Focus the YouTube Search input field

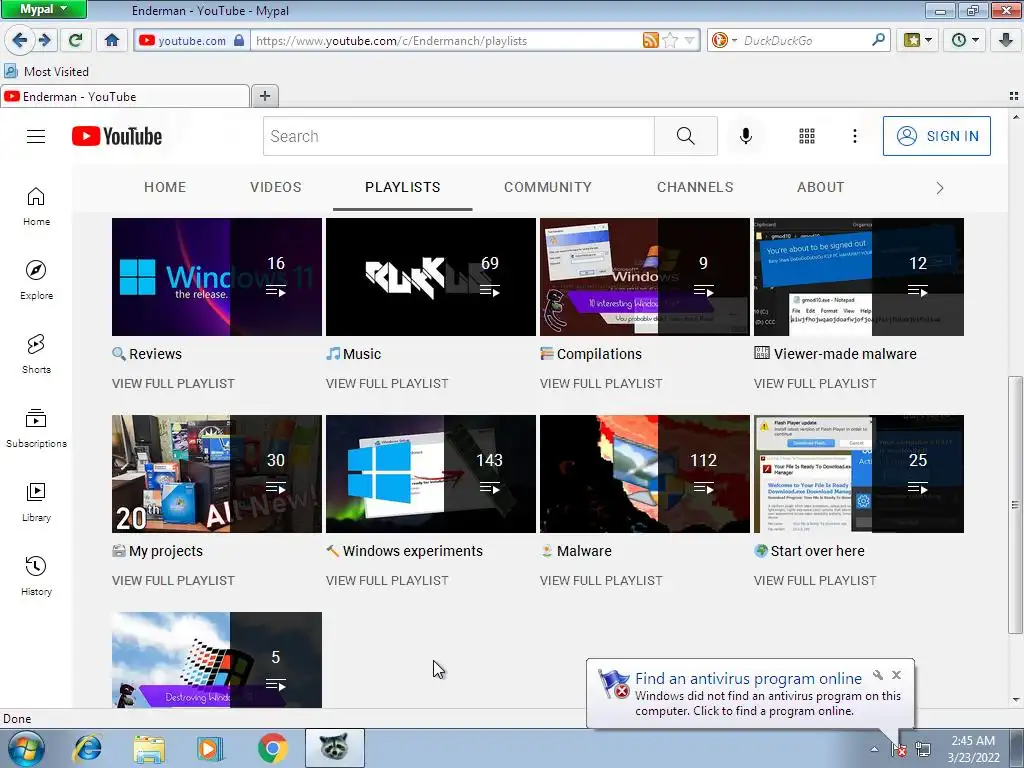tap(458, 136)
